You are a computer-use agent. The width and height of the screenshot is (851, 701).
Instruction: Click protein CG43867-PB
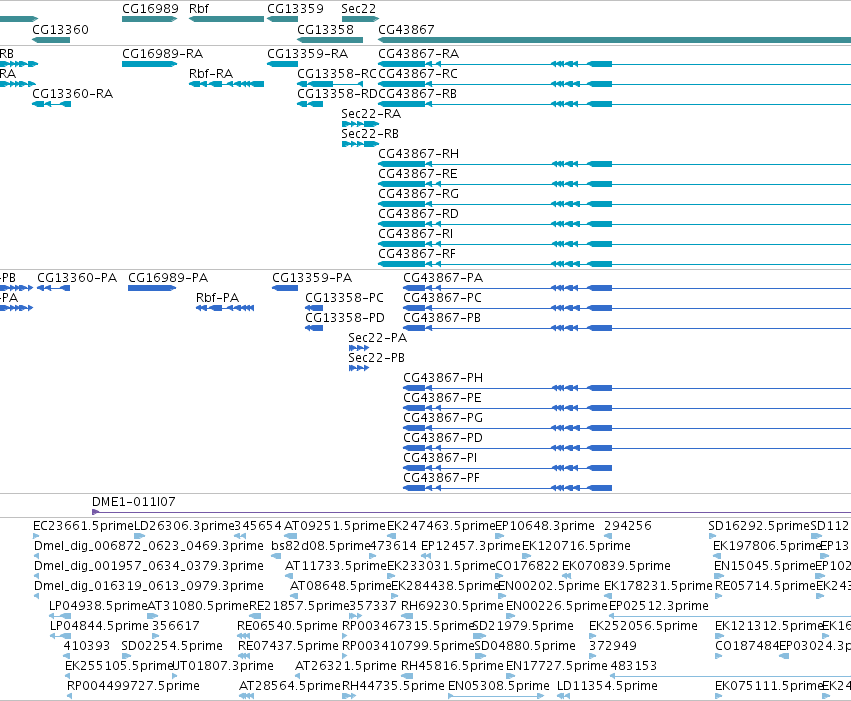coord(442,318)
